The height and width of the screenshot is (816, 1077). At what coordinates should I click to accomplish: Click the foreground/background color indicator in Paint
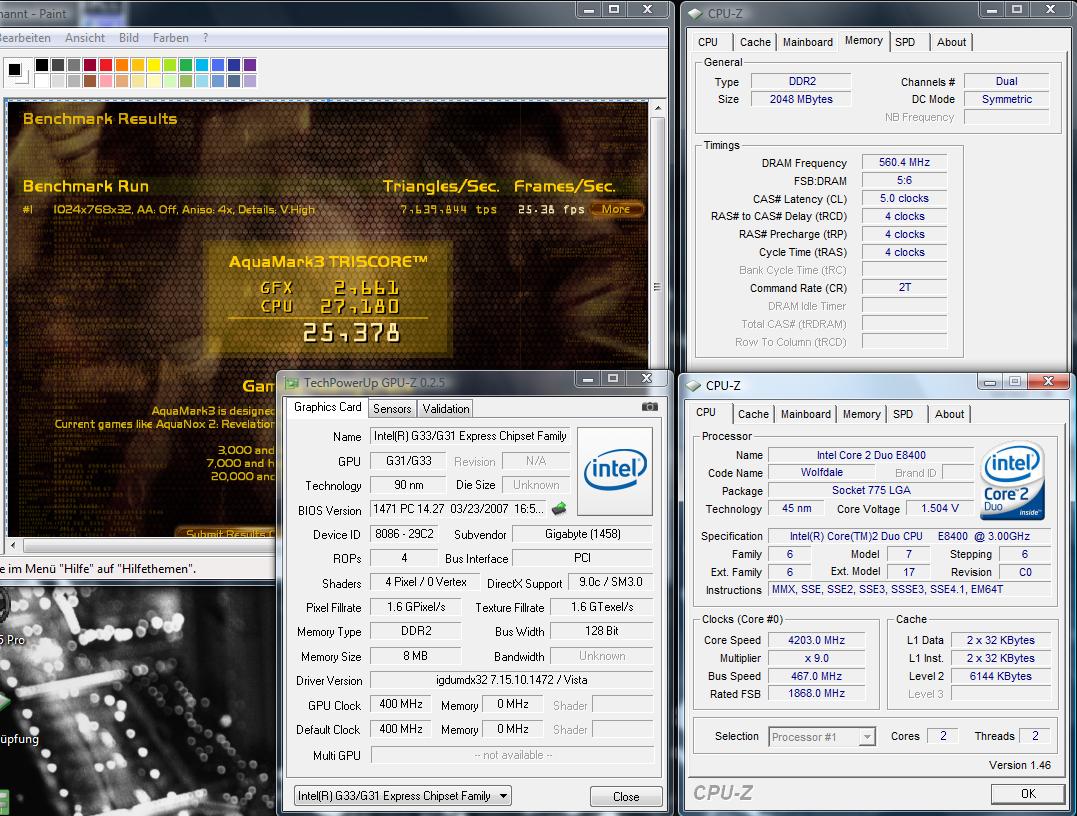click(x=16, y=71)
